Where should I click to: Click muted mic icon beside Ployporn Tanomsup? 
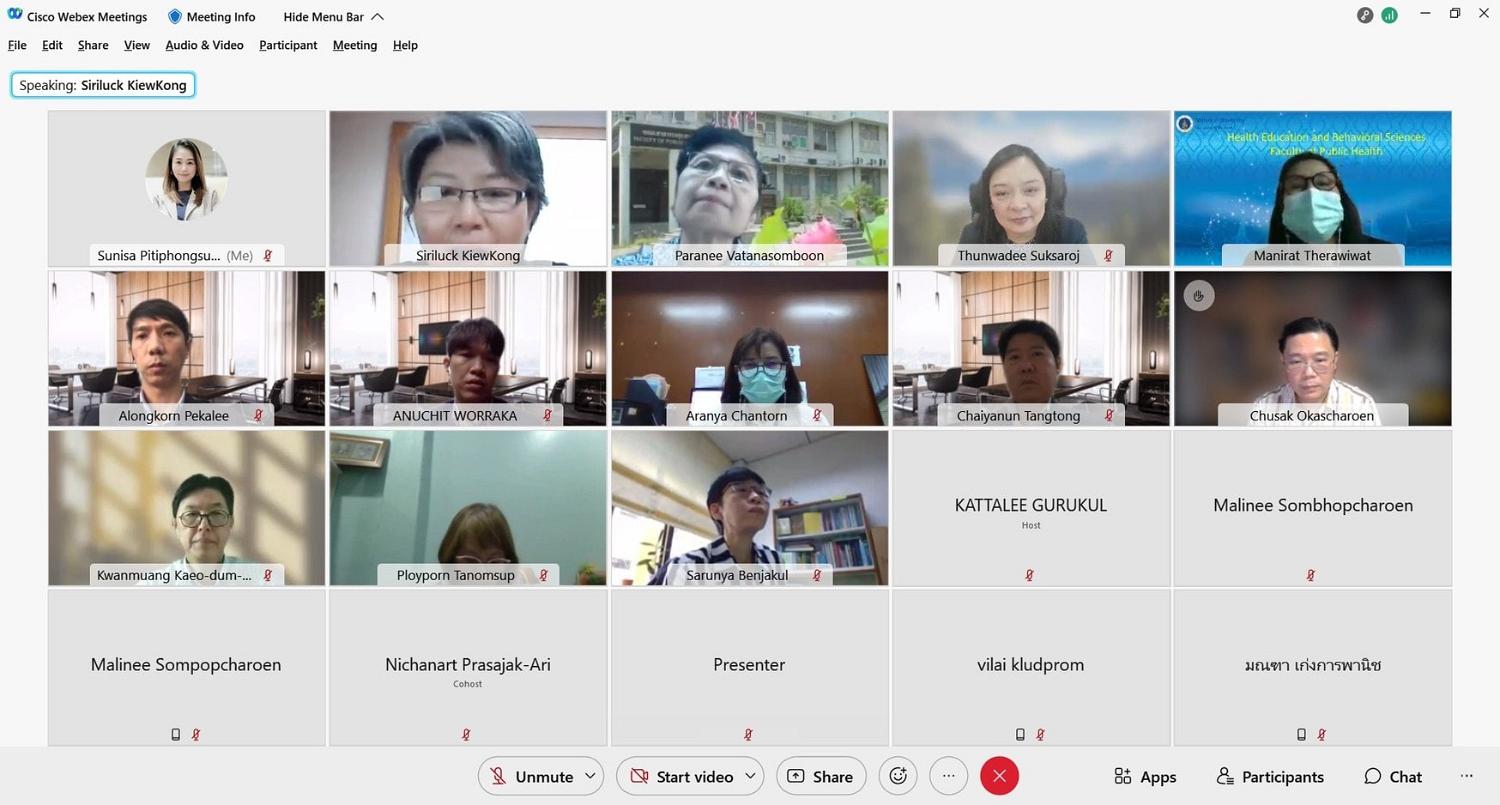tap(544, 576)
